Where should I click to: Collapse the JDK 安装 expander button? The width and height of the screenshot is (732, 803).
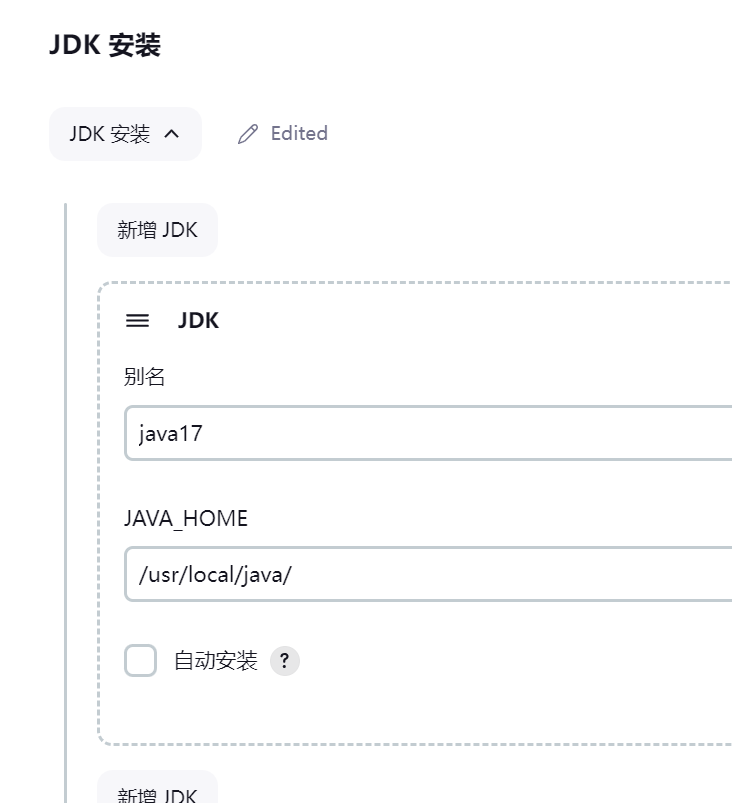(124, 134)
